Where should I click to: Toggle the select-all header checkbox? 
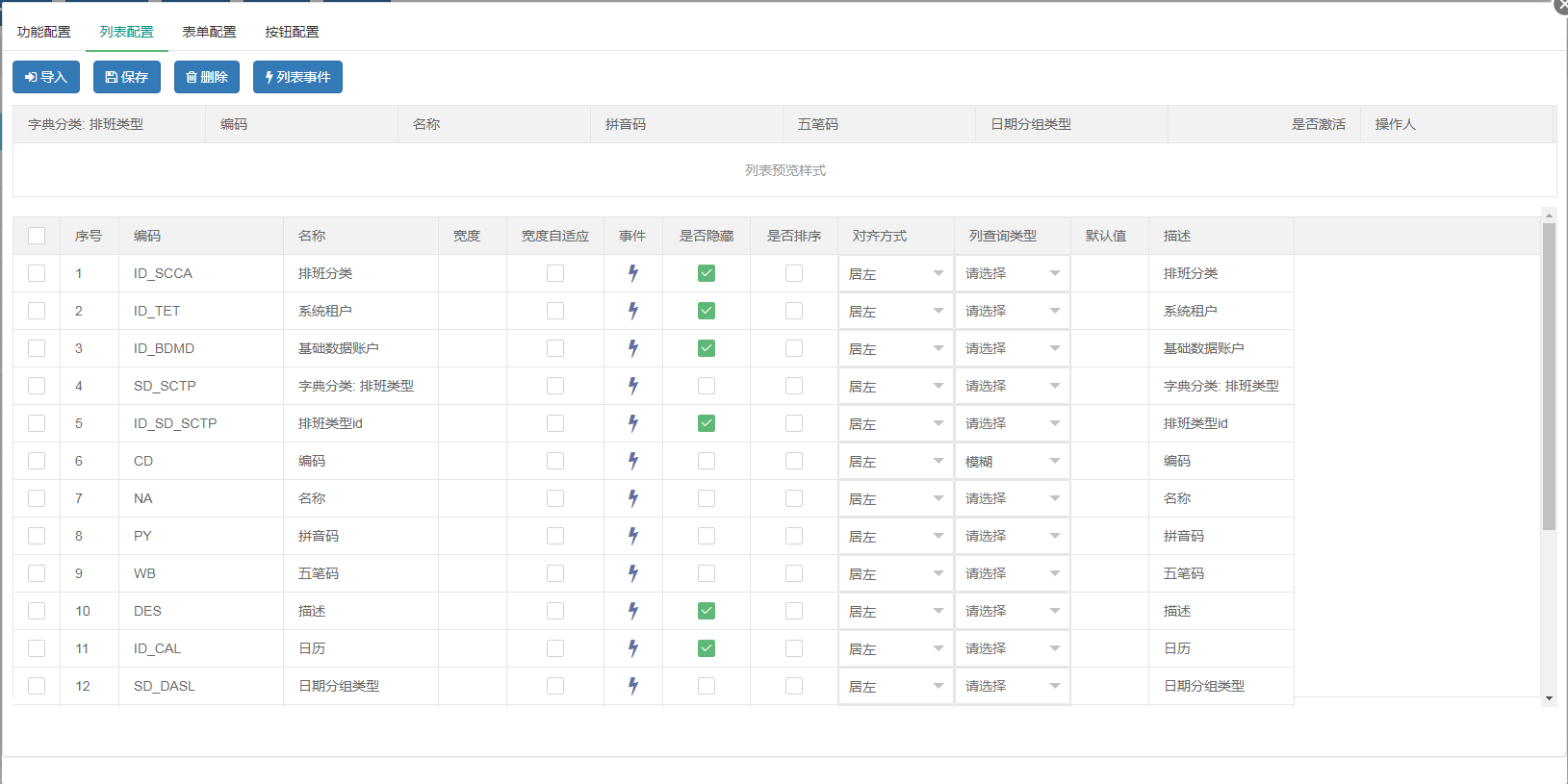(37, 236)
